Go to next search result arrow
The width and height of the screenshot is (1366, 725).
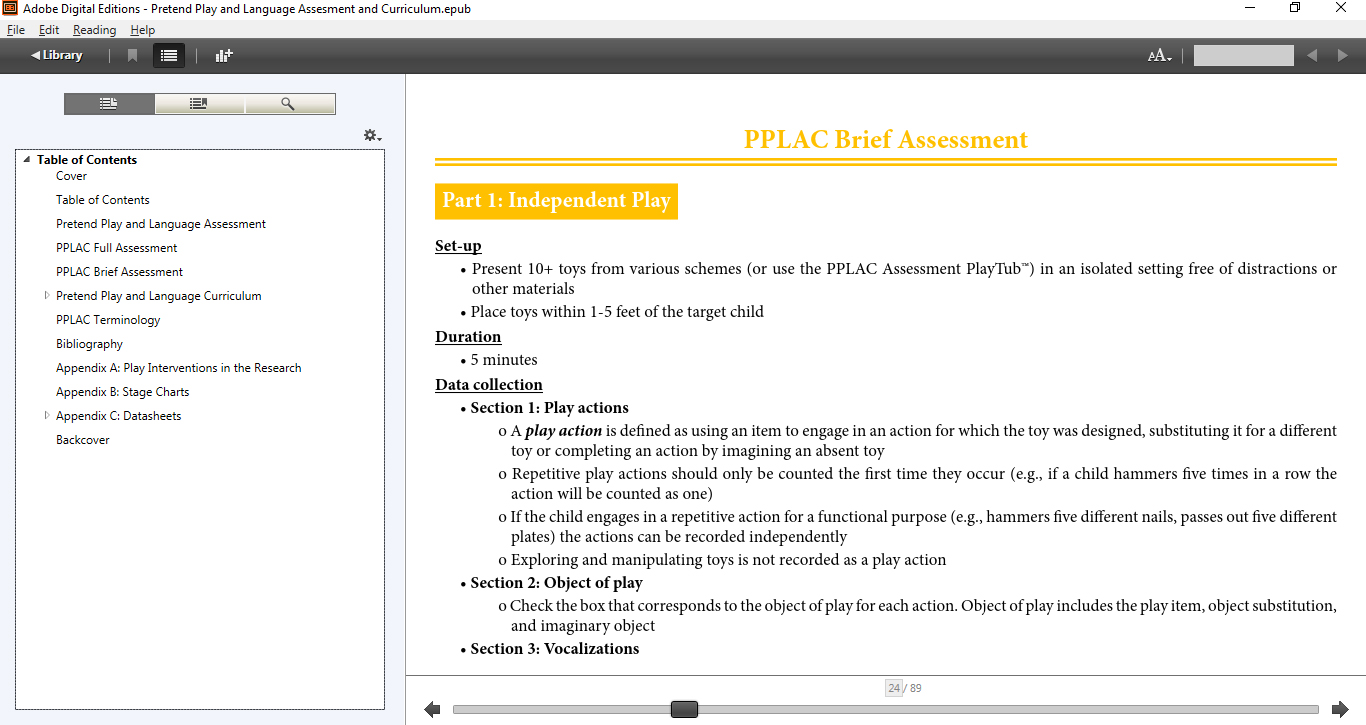(x=1343, y=56)
